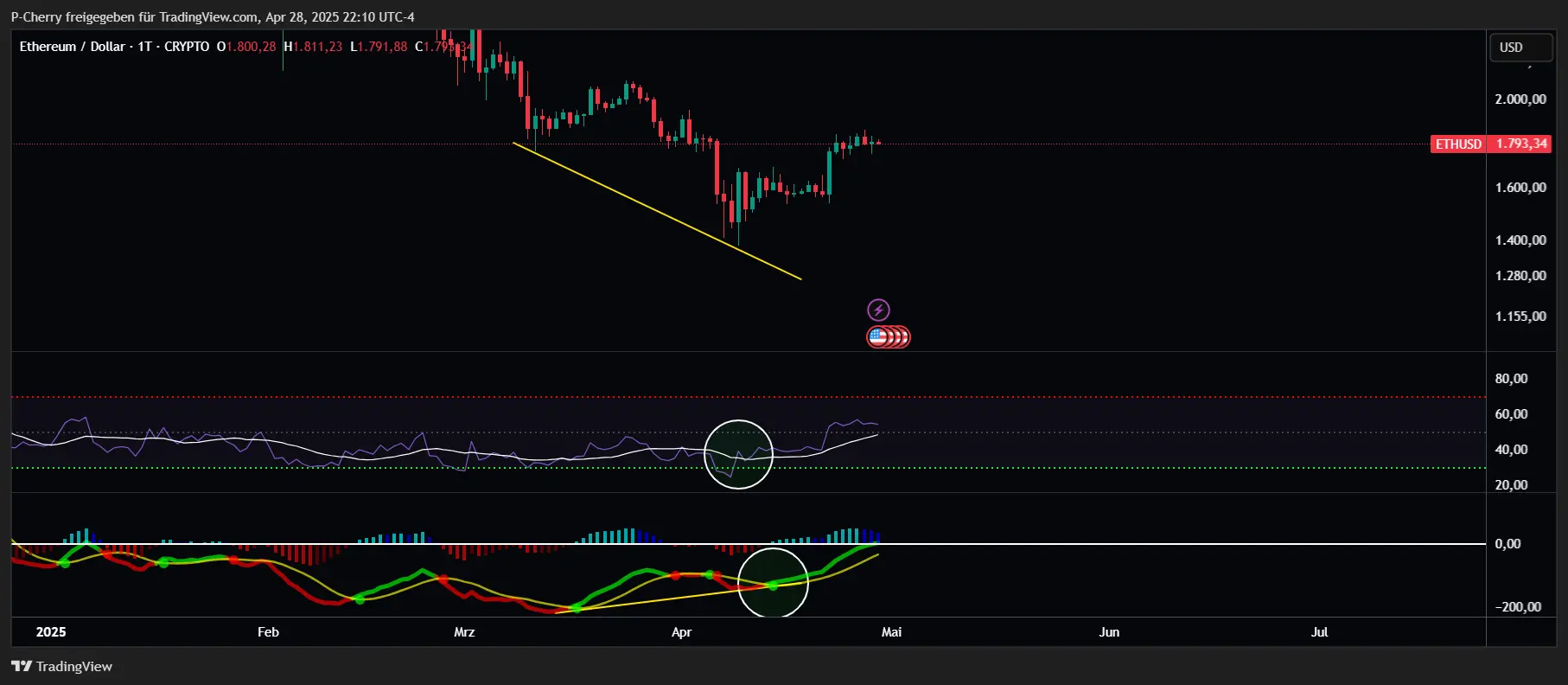Click the purple lightning bolt event icon

tap(878, 310)
